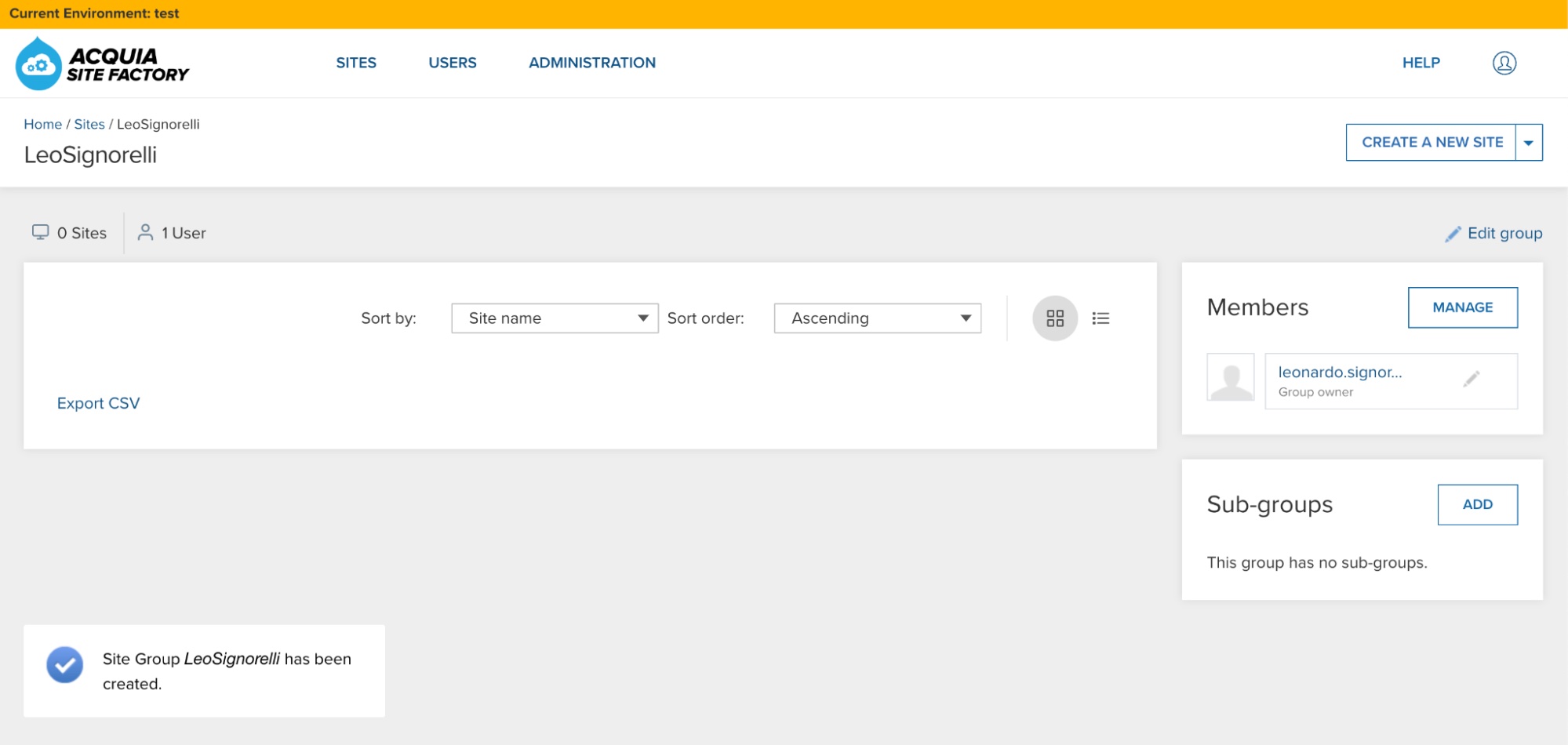Screen dimensions: 1568x745
Task: Open the SITES menu
Action: [x=356, y=63]
